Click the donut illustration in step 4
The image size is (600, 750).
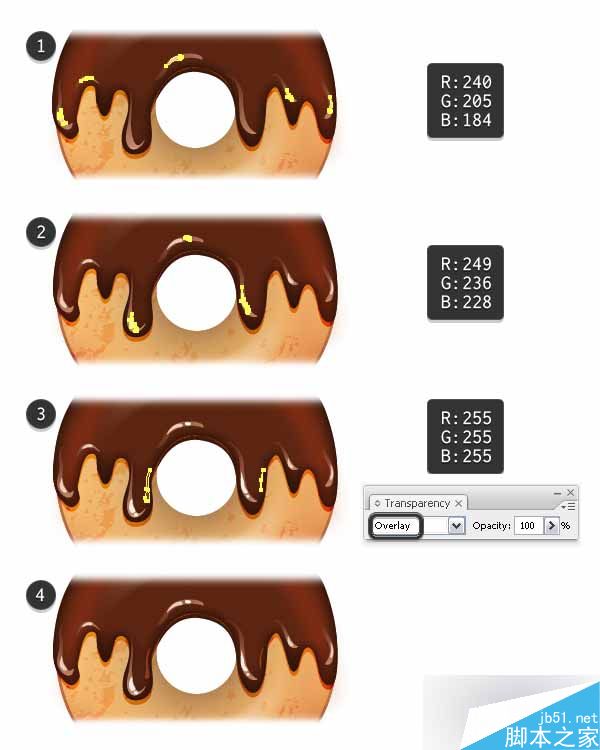195,650
